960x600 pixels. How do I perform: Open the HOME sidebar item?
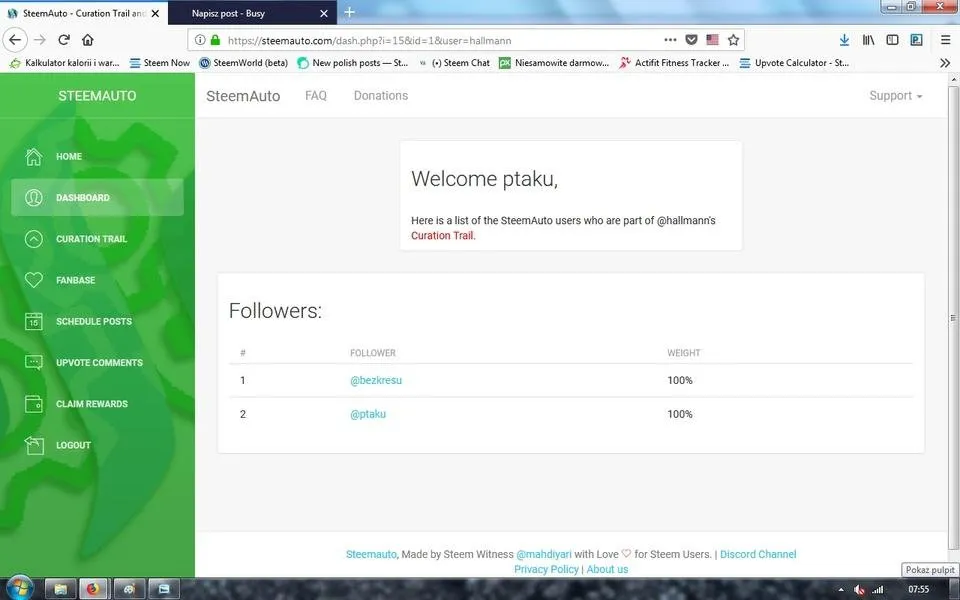[x=97, y=157]
